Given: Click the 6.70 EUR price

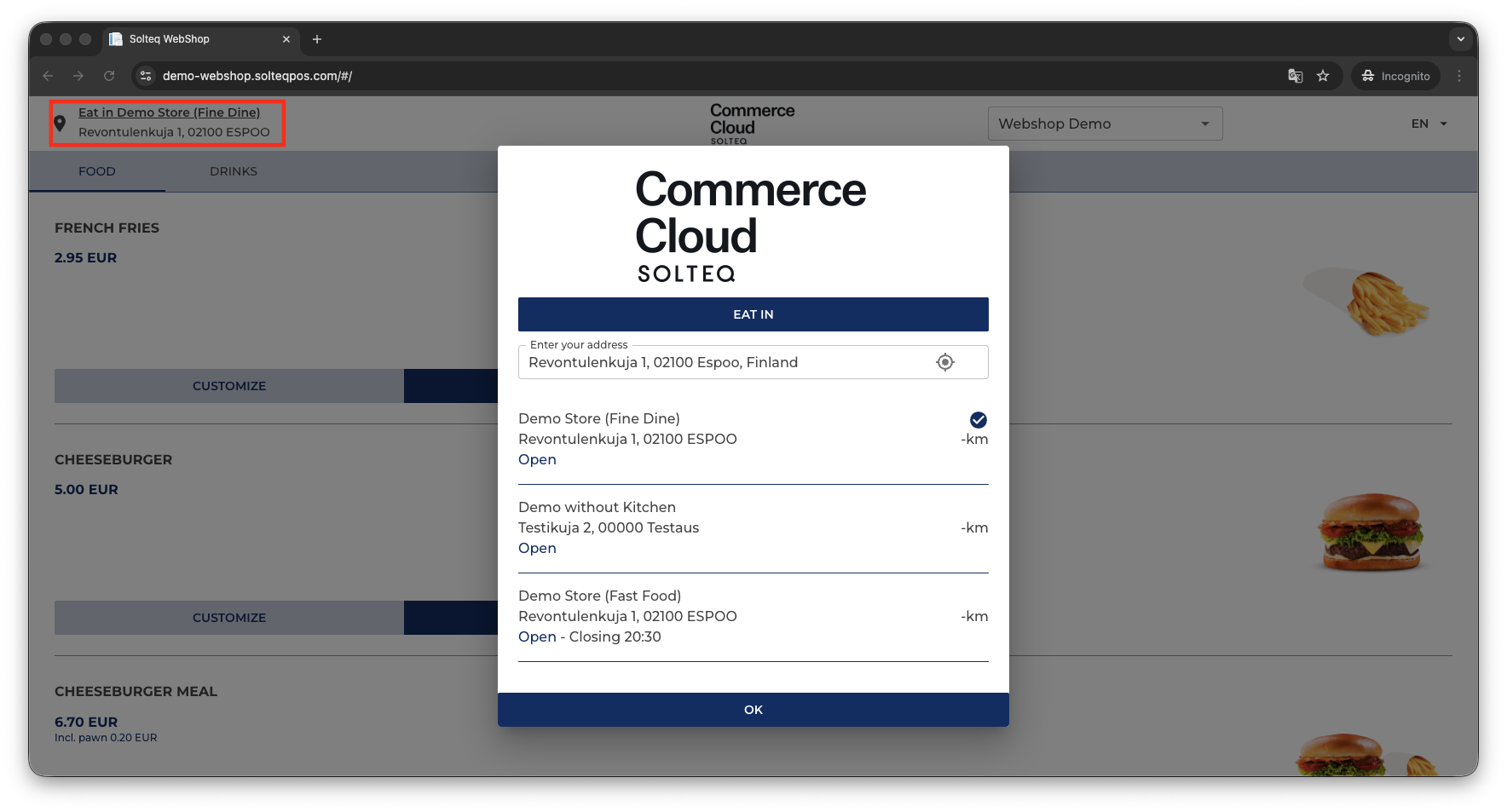Looking at the screenshot, I should (86, 722).
